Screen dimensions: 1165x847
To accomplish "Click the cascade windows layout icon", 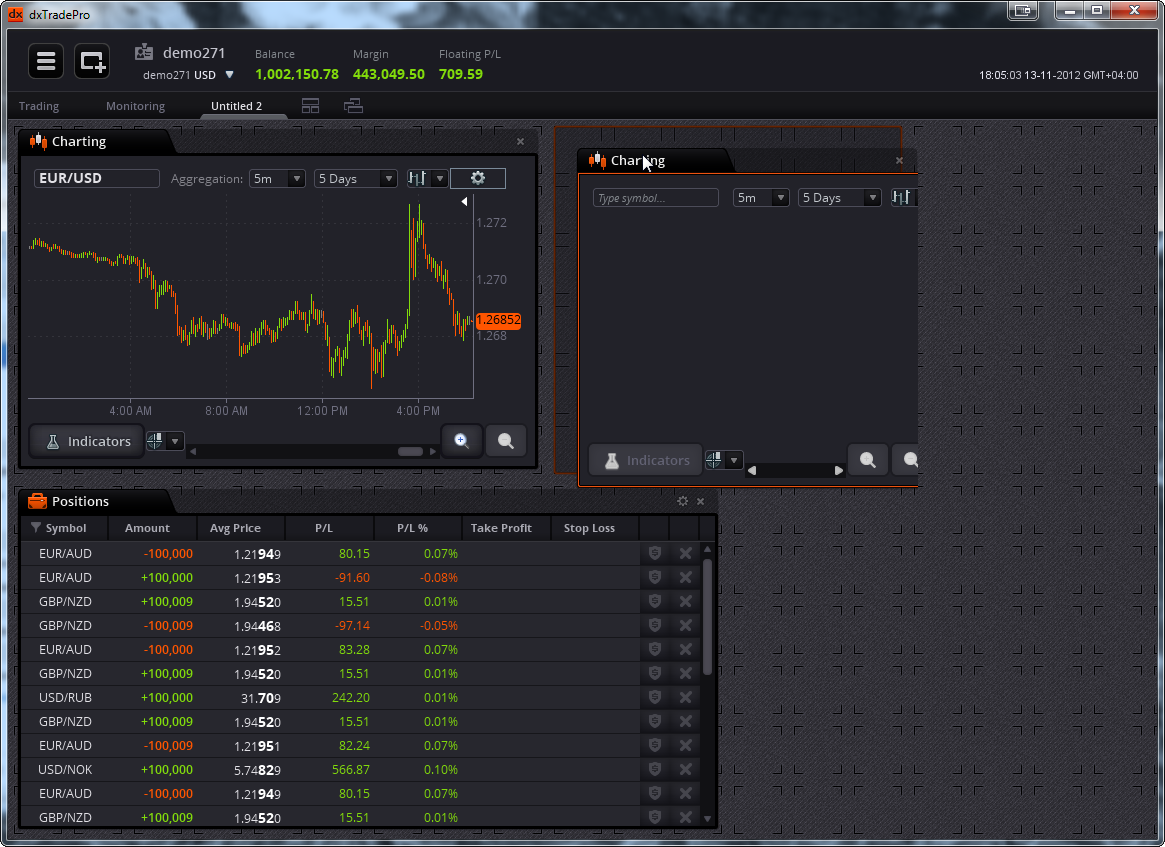I will point(353,106).
